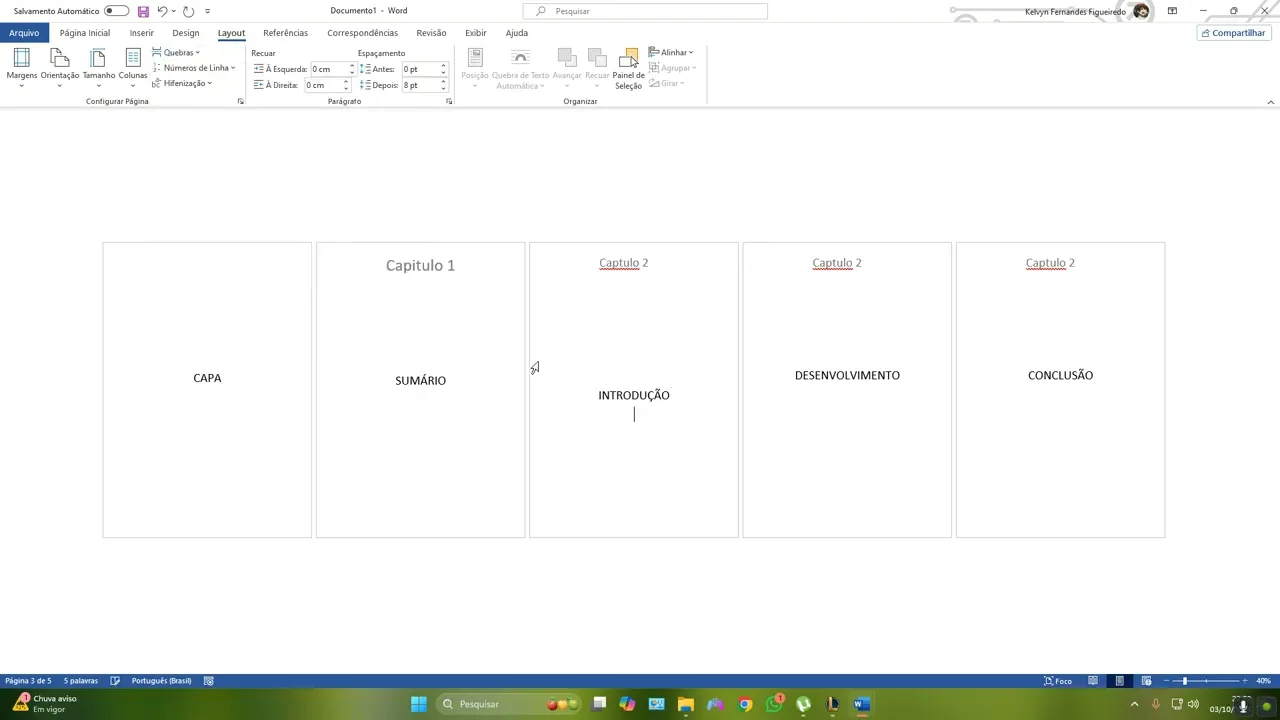Decrease the Depois spacing stepper
Viewport: 1280px width, 720px height.
[x=443, y=88]
